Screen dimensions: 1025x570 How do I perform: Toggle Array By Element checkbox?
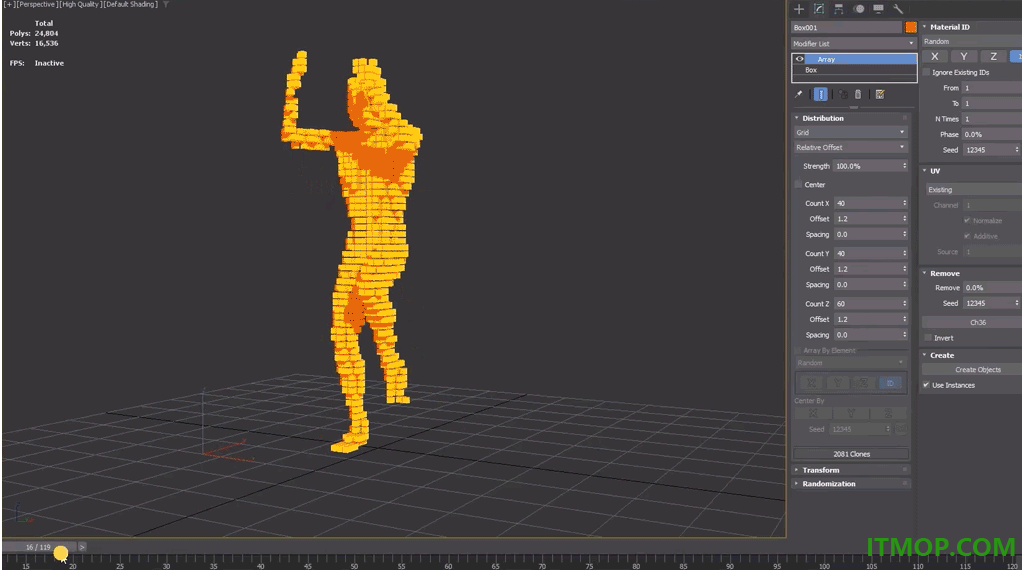point(798,350)
